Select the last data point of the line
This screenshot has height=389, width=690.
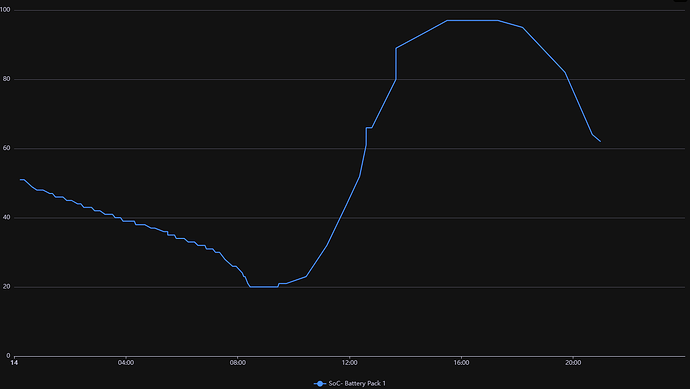(600, 141)
